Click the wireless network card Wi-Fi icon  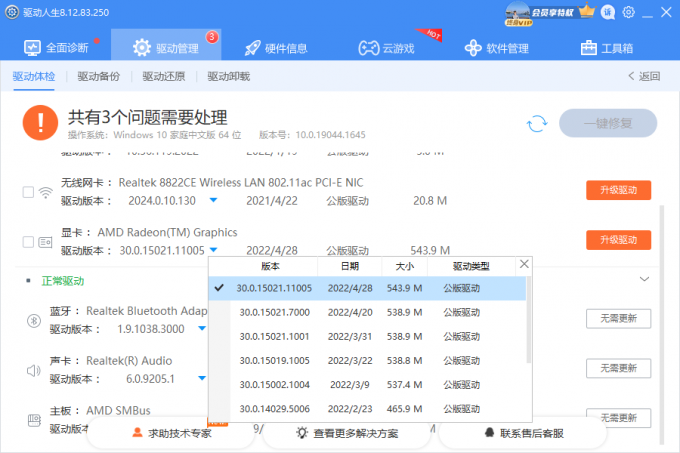[46, 192]
